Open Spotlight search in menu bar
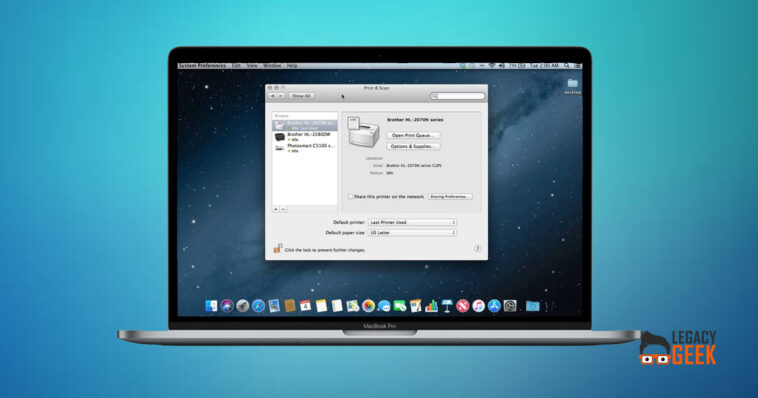Image resolution: width=758 pixels, height=398 pixels. (x=567, y=65)
